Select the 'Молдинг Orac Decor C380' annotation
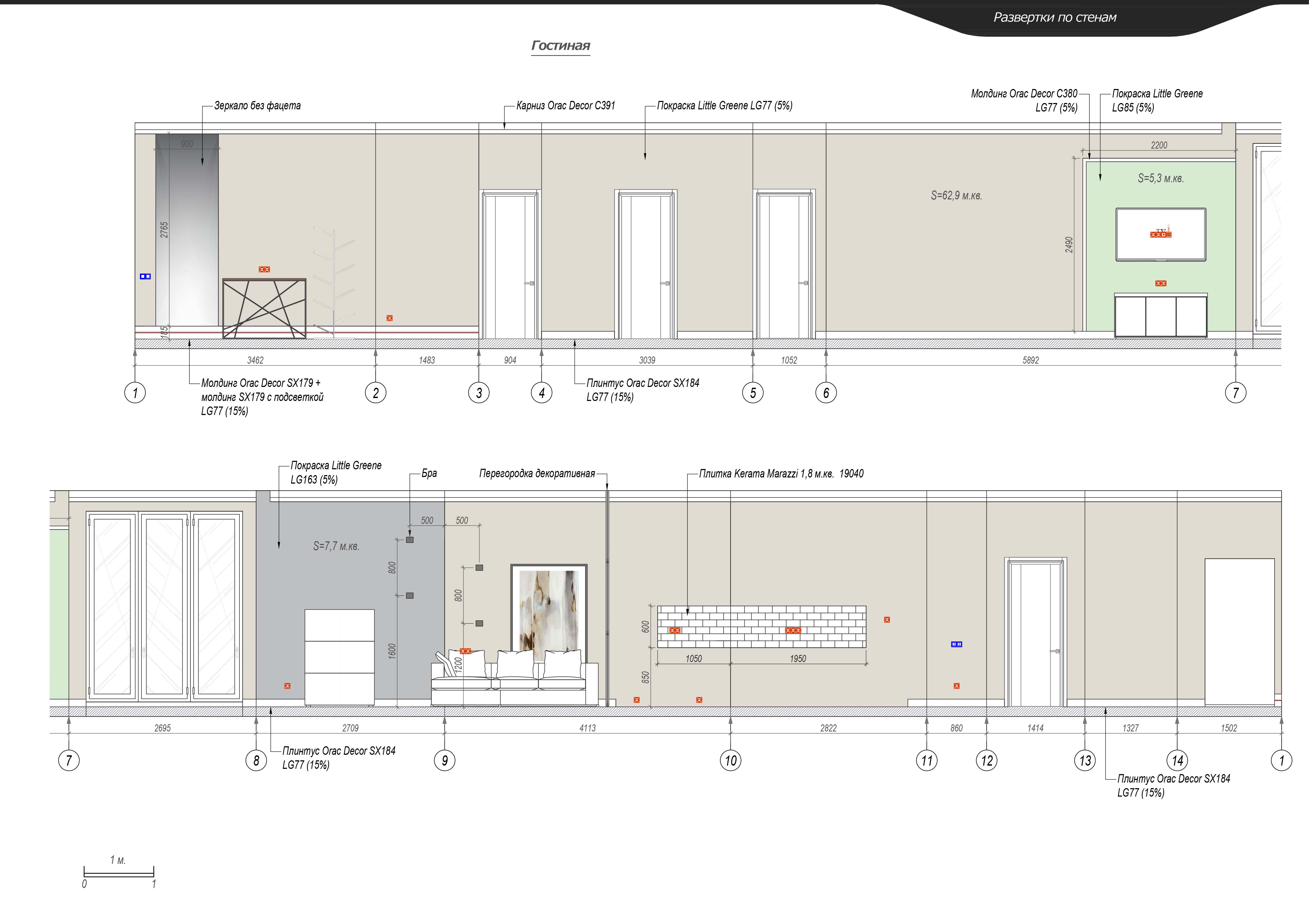The image size is (1309, 924). 1024,93
